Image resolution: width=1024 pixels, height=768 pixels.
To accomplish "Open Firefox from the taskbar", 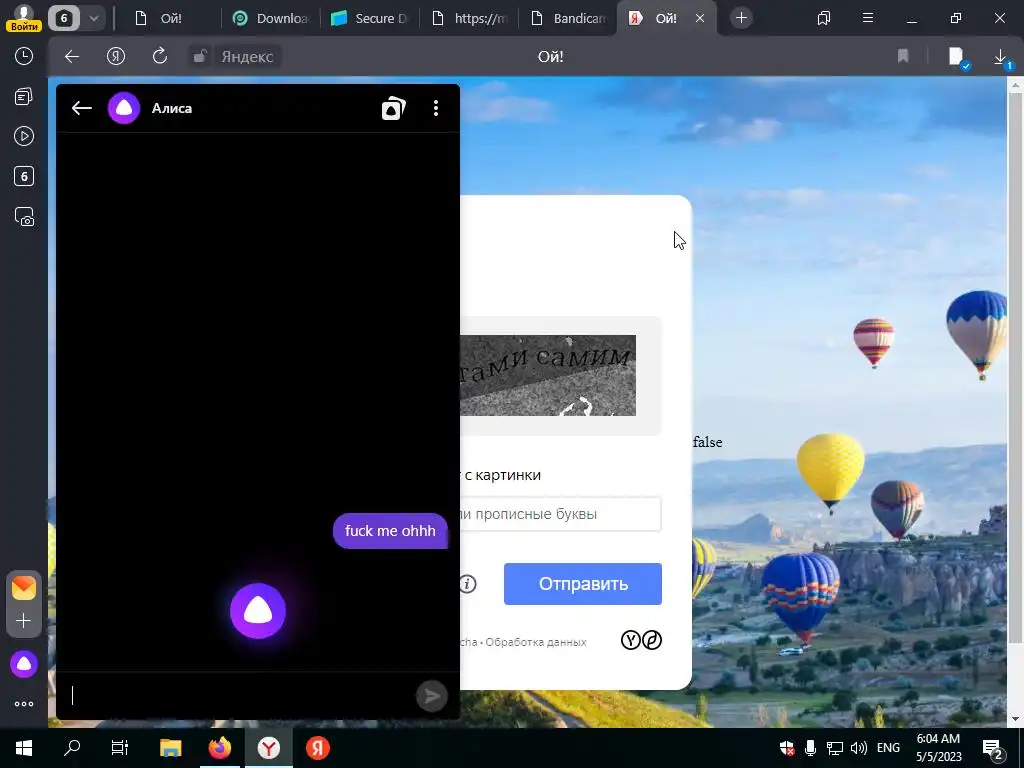I will [x=220, y=748].
